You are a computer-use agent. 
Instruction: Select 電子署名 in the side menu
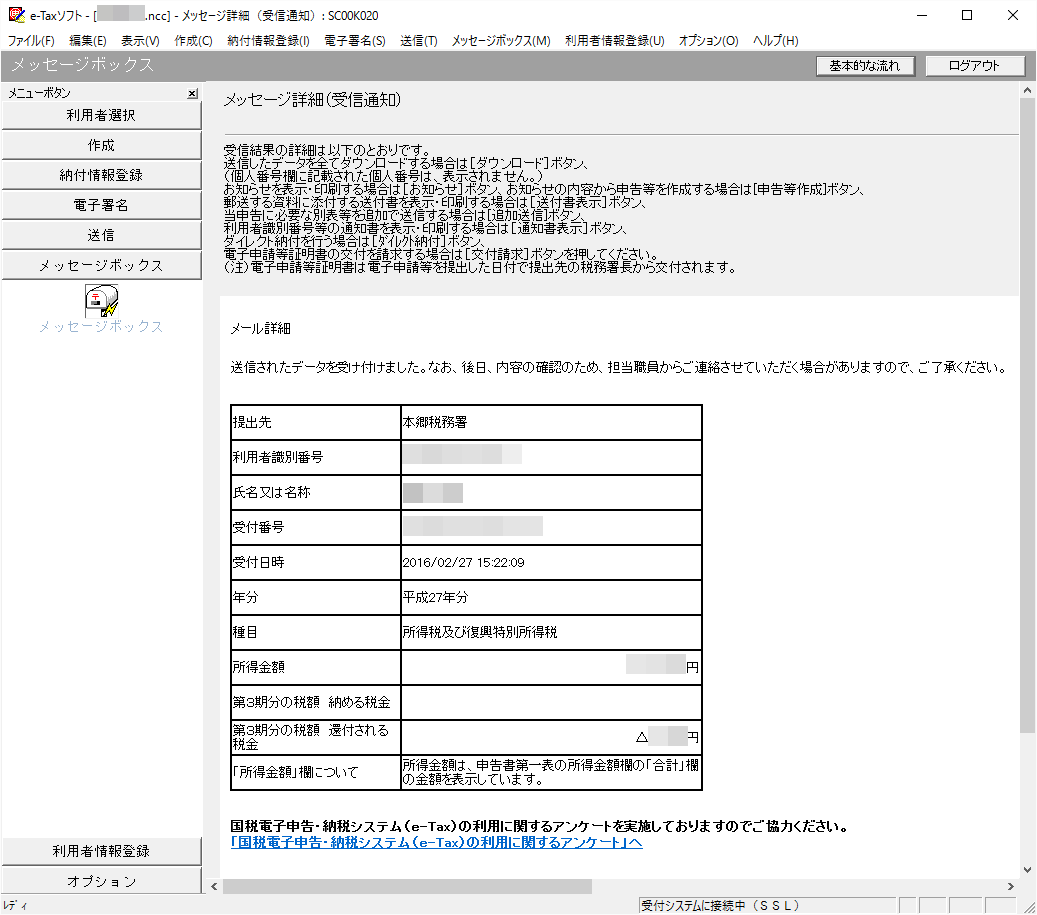click(x=101, y=205)
